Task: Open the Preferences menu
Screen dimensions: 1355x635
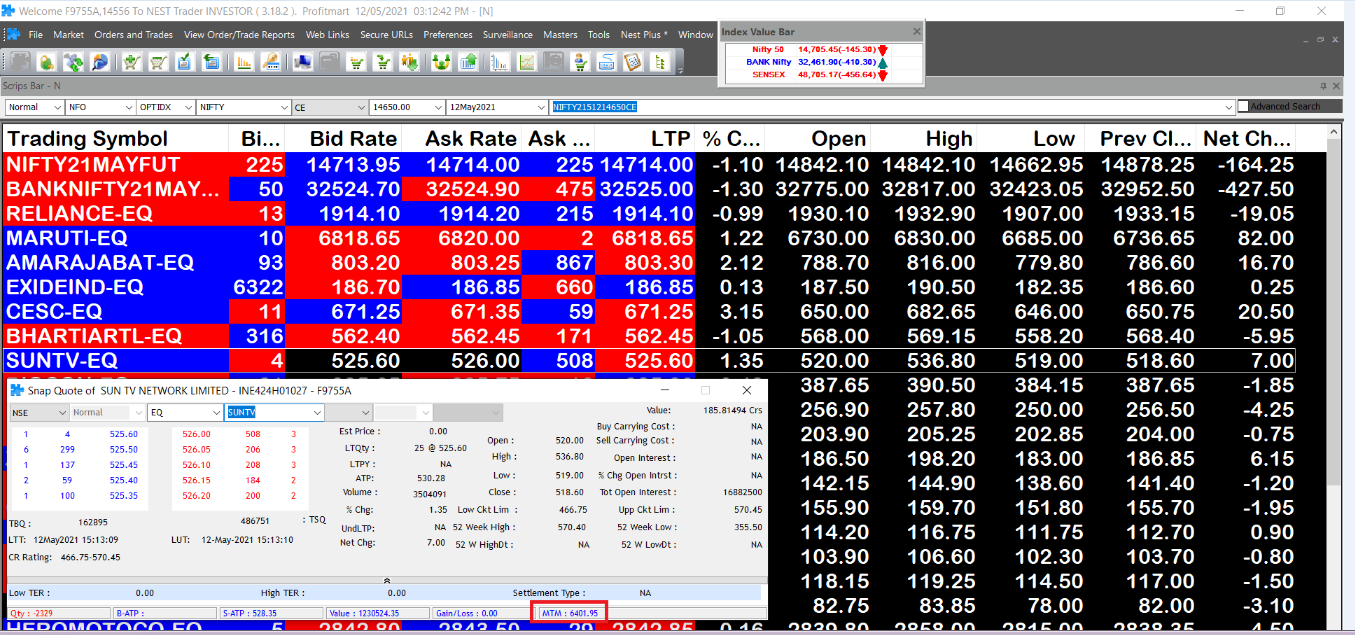Action: 448,34
